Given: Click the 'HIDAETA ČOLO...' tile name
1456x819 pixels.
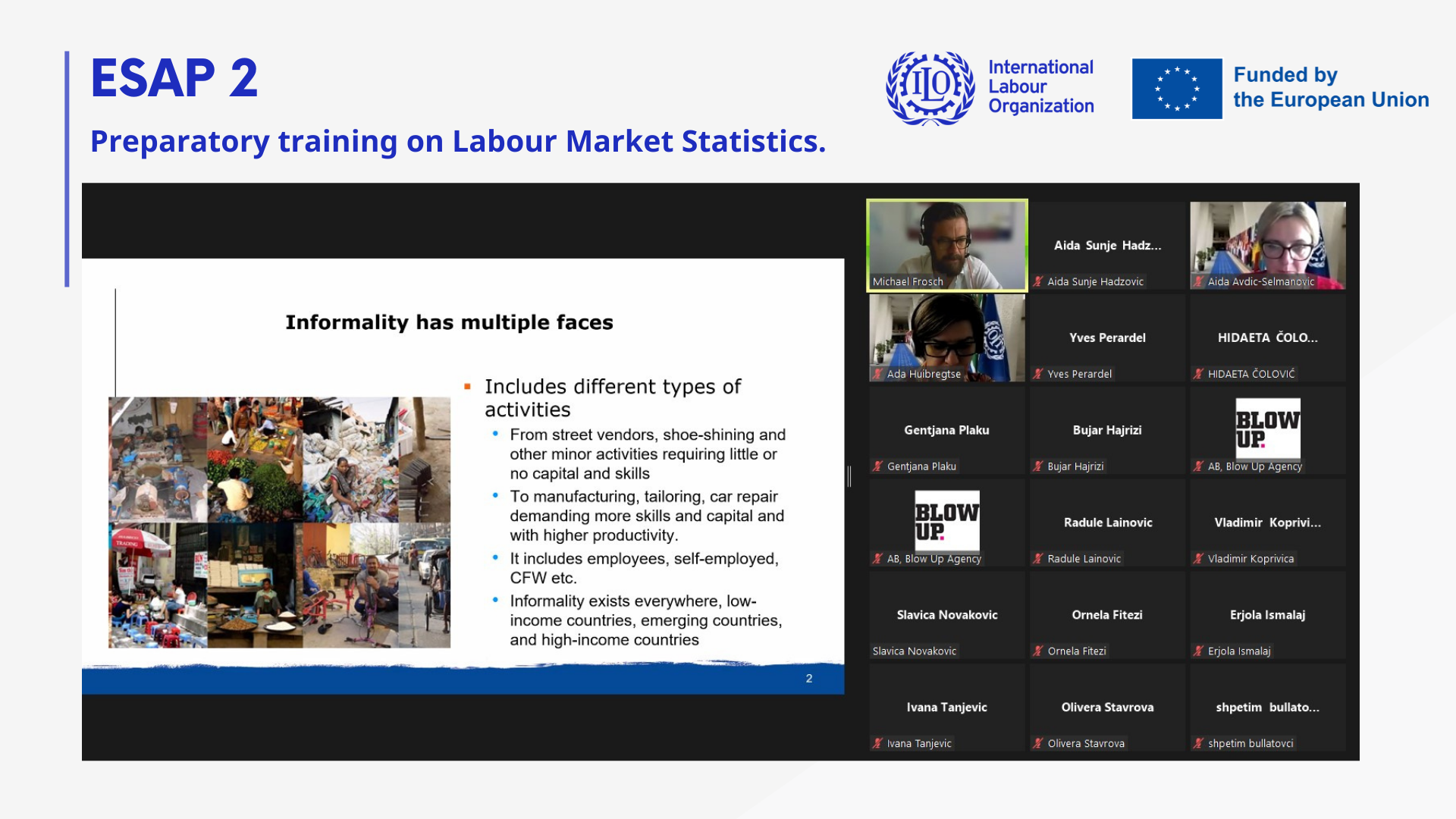Looking at the screenshot, I should tap(1268, 338).
